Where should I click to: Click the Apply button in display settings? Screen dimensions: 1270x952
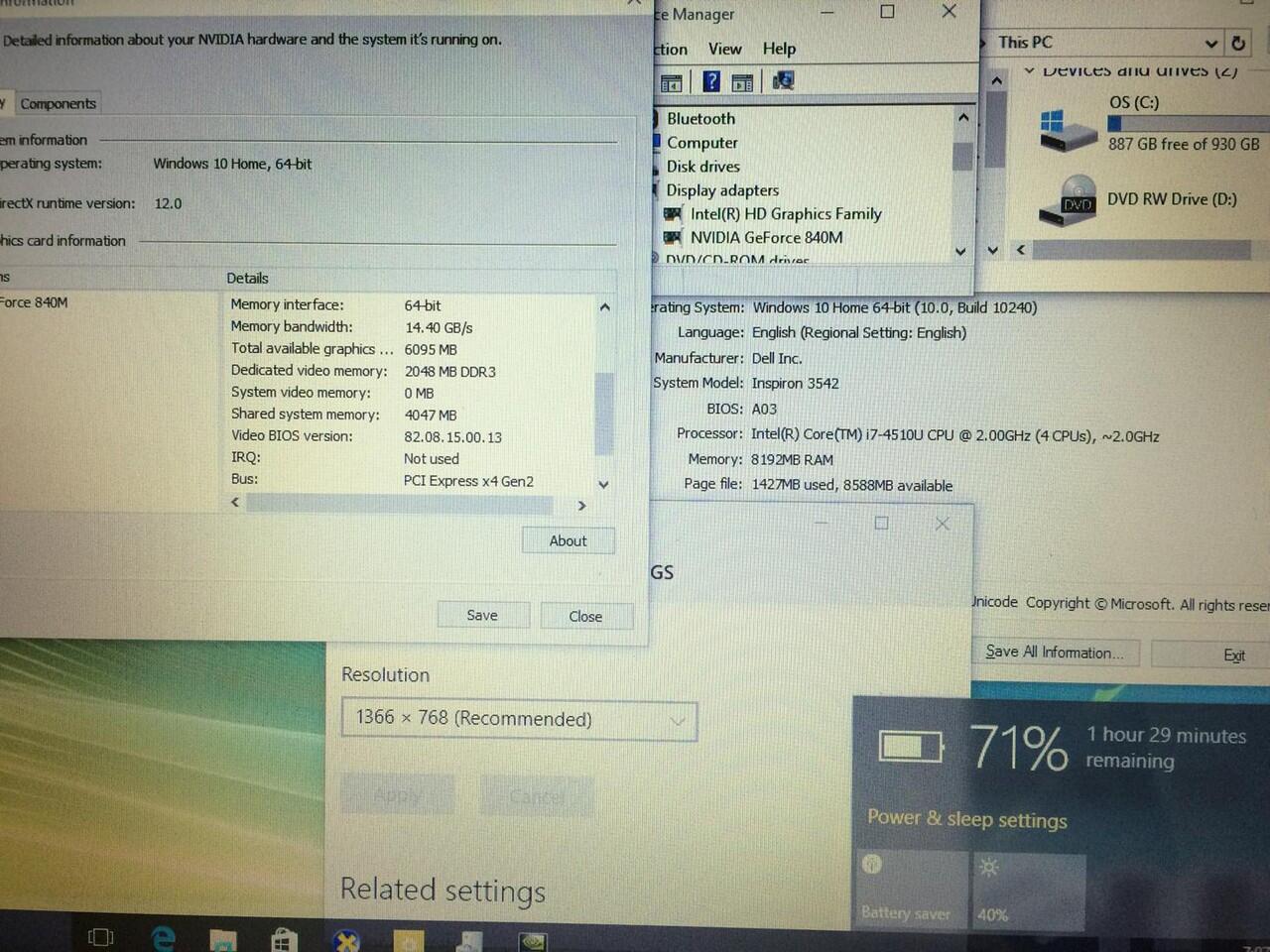point(398,795)
